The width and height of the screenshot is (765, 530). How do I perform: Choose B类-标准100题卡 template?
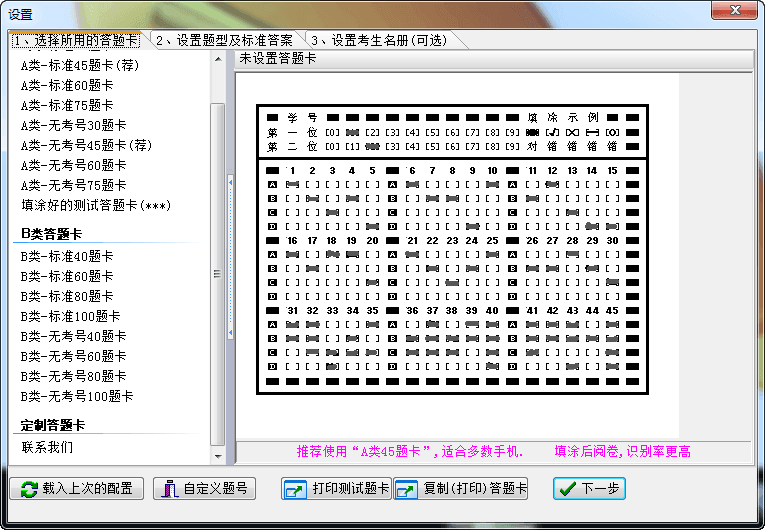[70, 316]
